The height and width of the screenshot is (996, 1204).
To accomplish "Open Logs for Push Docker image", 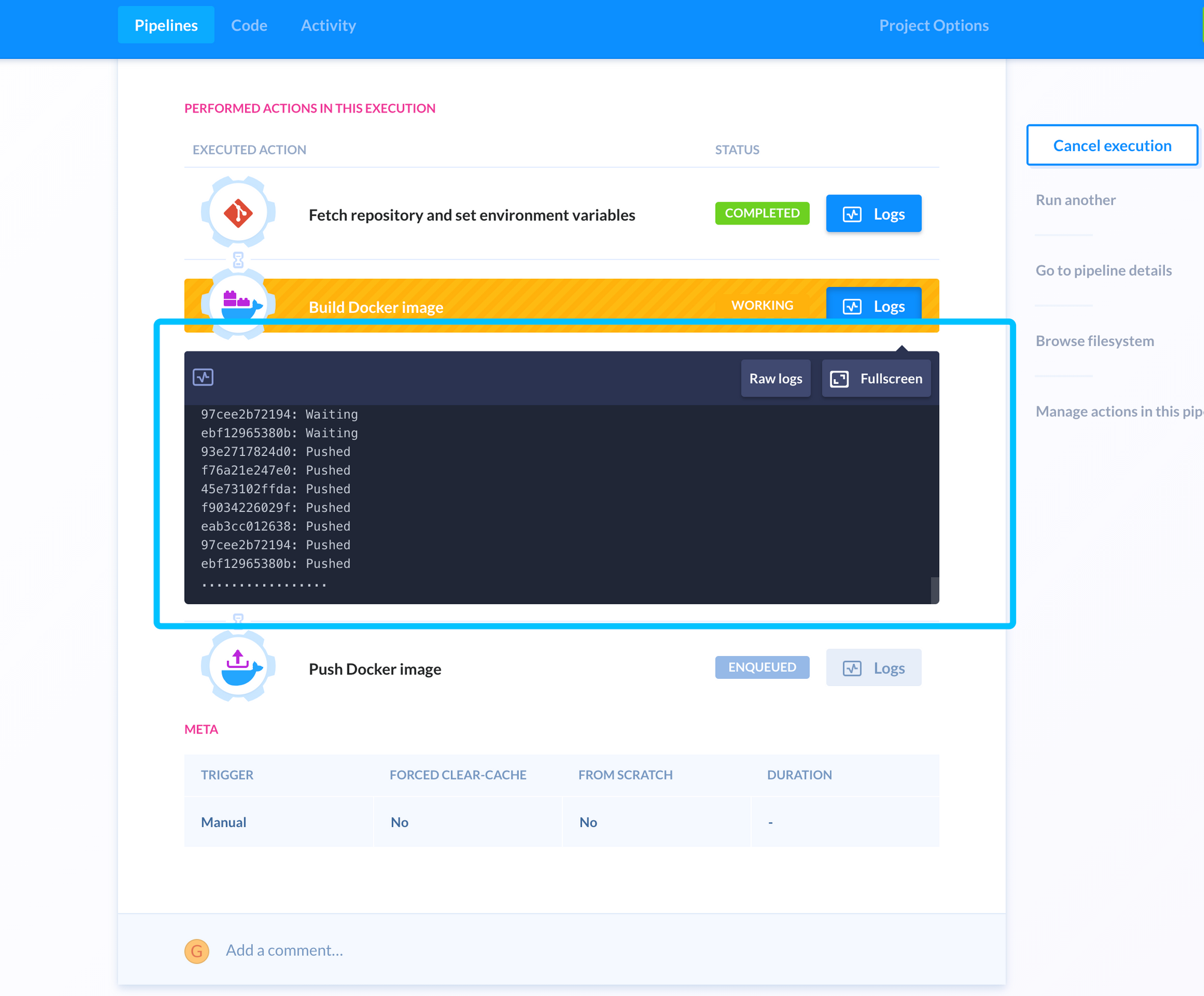I will [873, 668].
